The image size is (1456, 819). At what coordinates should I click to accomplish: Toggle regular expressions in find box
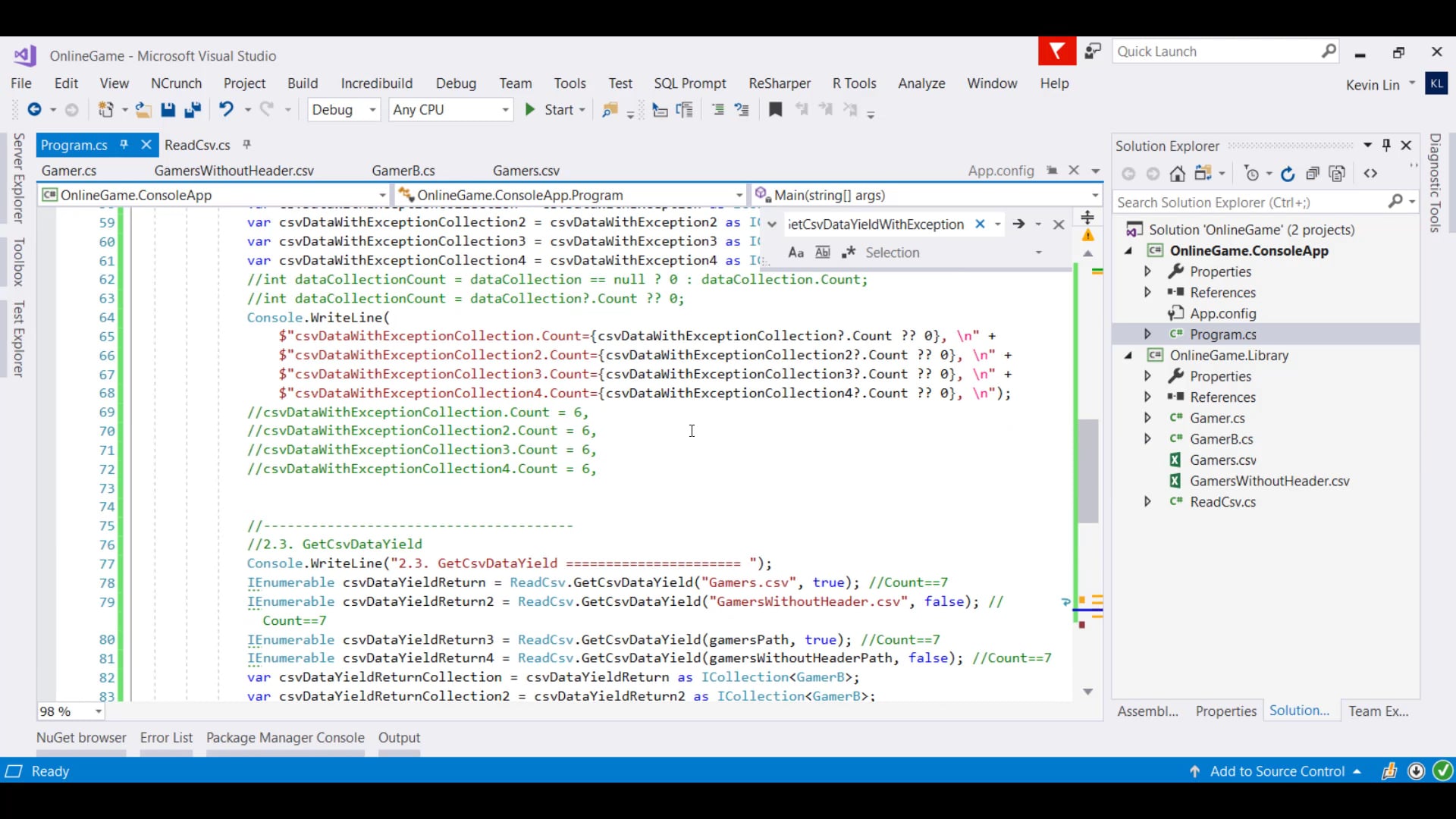(849, 253)
